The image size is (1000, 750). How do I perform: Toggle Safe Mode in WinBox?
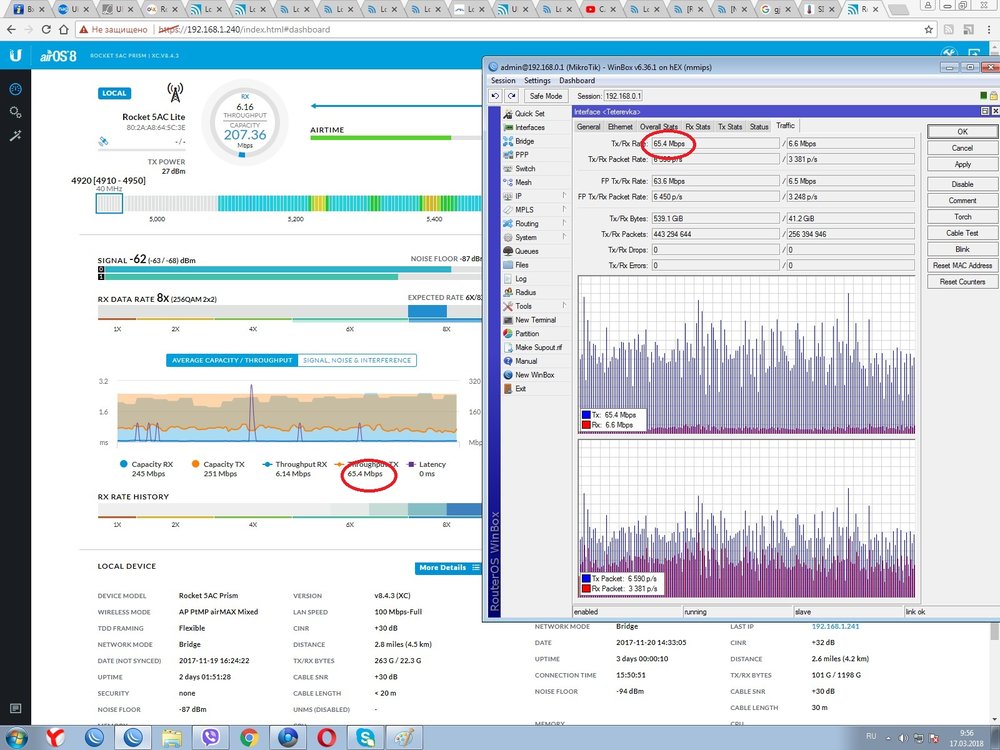544,96
